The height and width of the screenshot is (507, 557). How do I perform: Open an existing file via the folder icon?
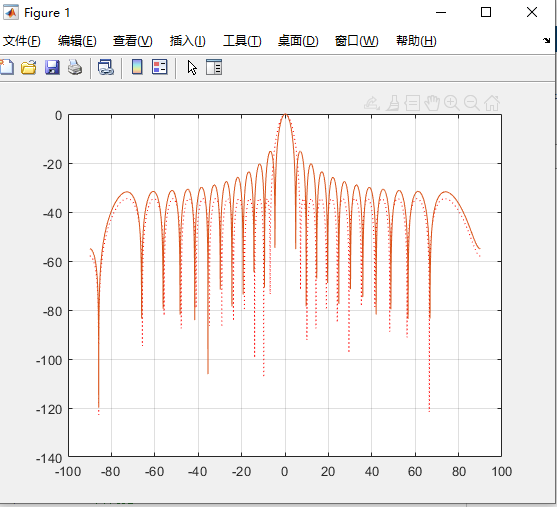click(29, 67)
